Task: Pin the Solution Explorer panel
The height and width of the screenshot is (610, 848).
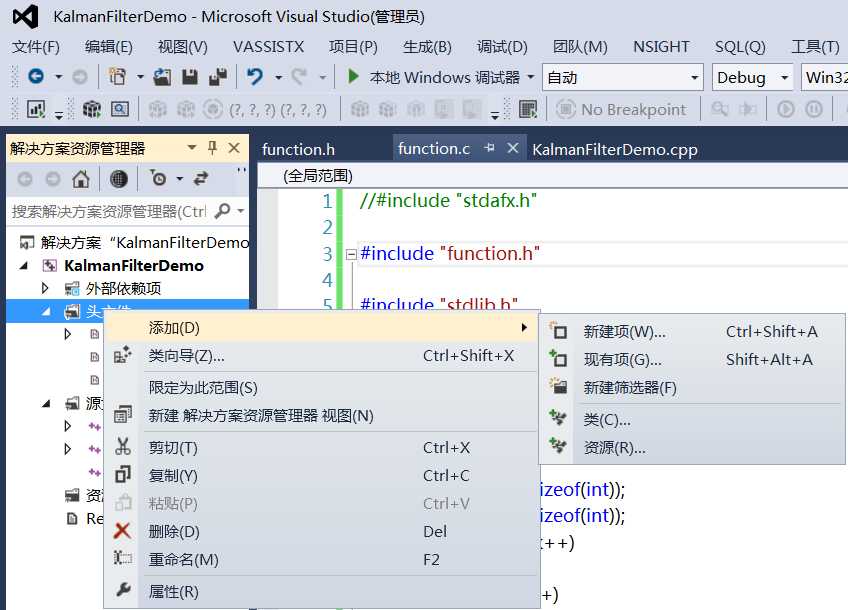Action: 213,148
